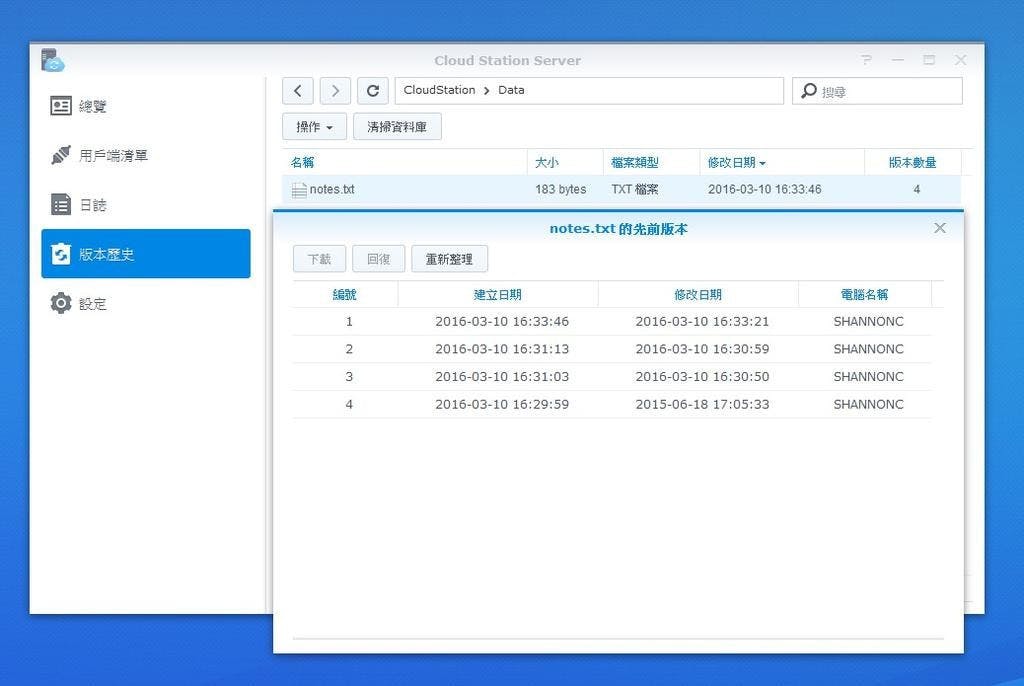Select the 版本歷史 version history section
Screen dimensions: 1024x686
146,253
